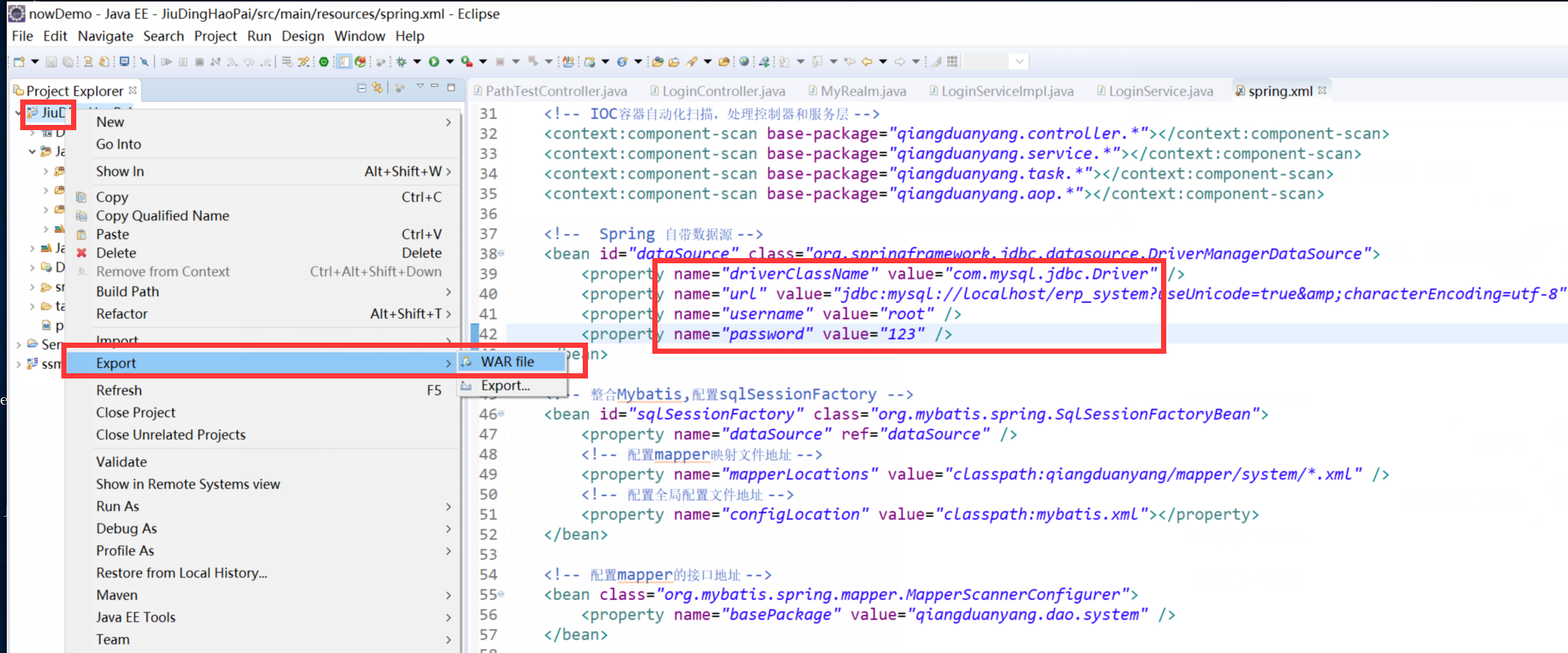Click the Terminate stop icon

point(199,61)
